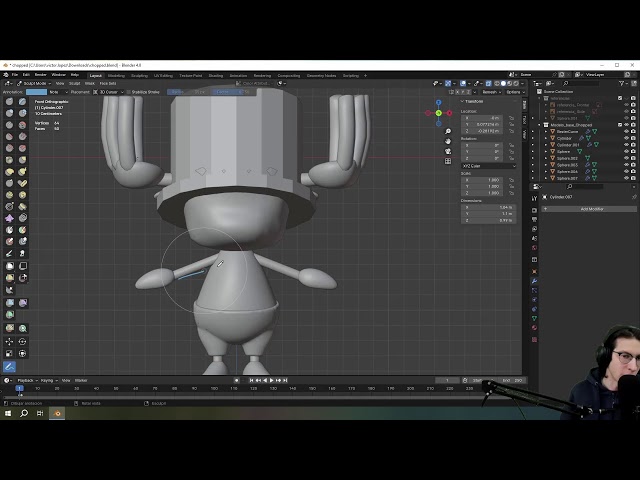Switch viewport to rendered shading
This screenshot has height=480, width=640.
516,83
